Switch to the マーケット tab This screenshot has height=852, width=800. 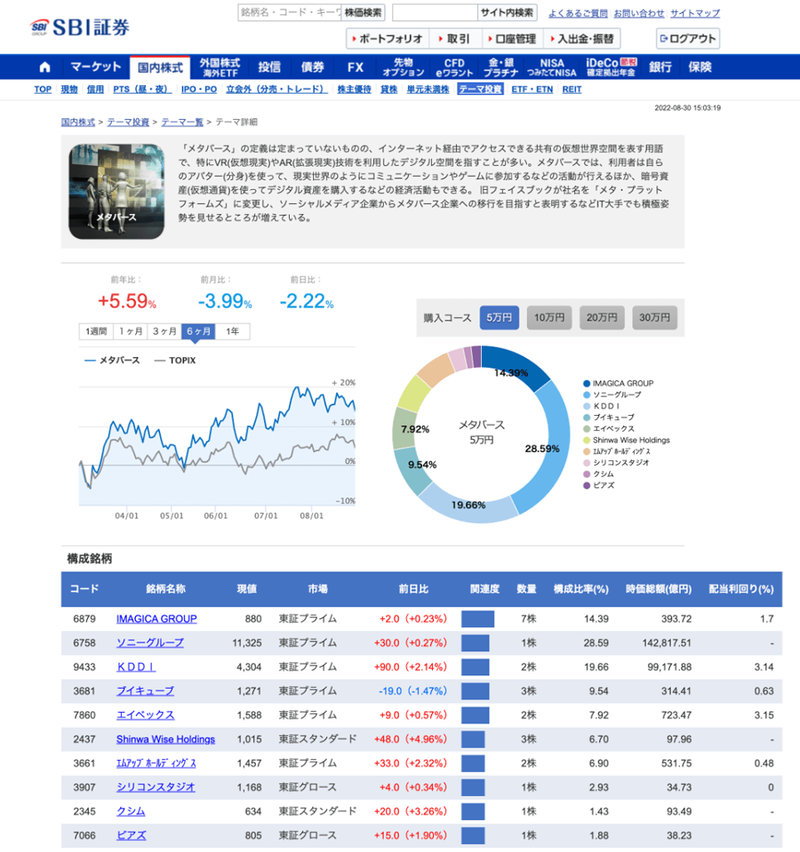[x=96, y=67]
